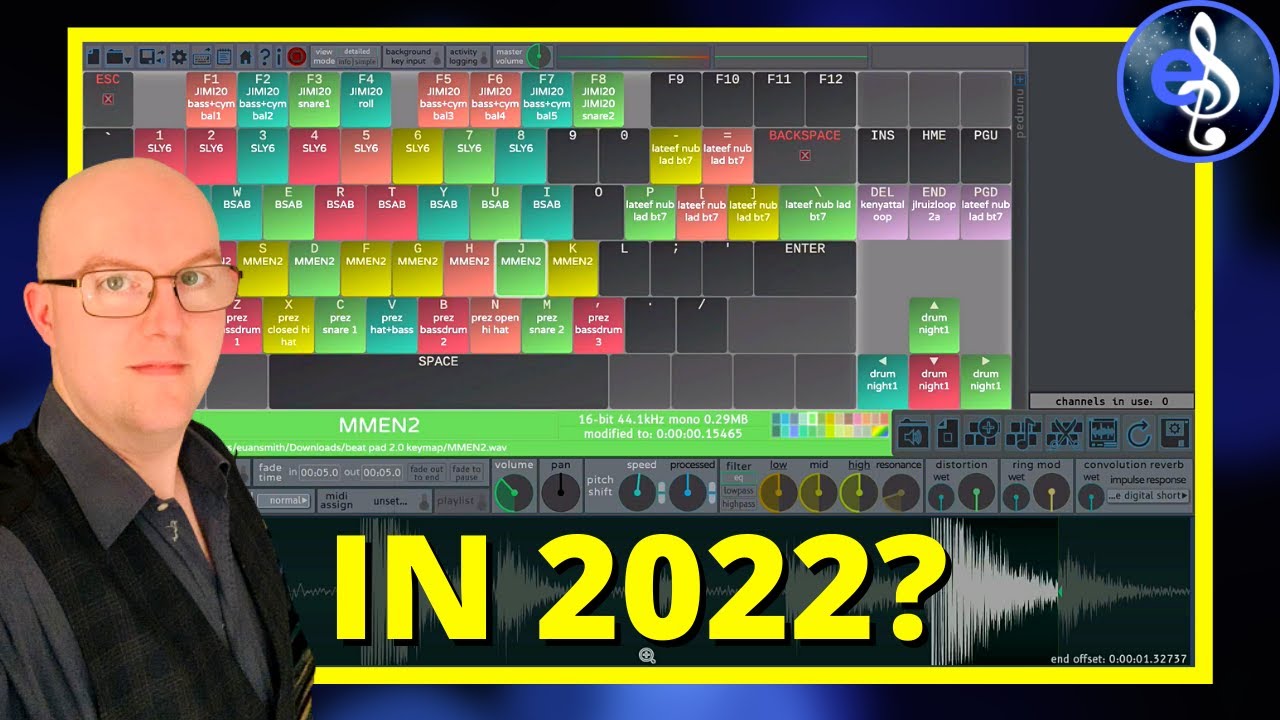Select the 'detailed' view mode
The height and width of the screenshot is (720, 1280).
(357, 51)
